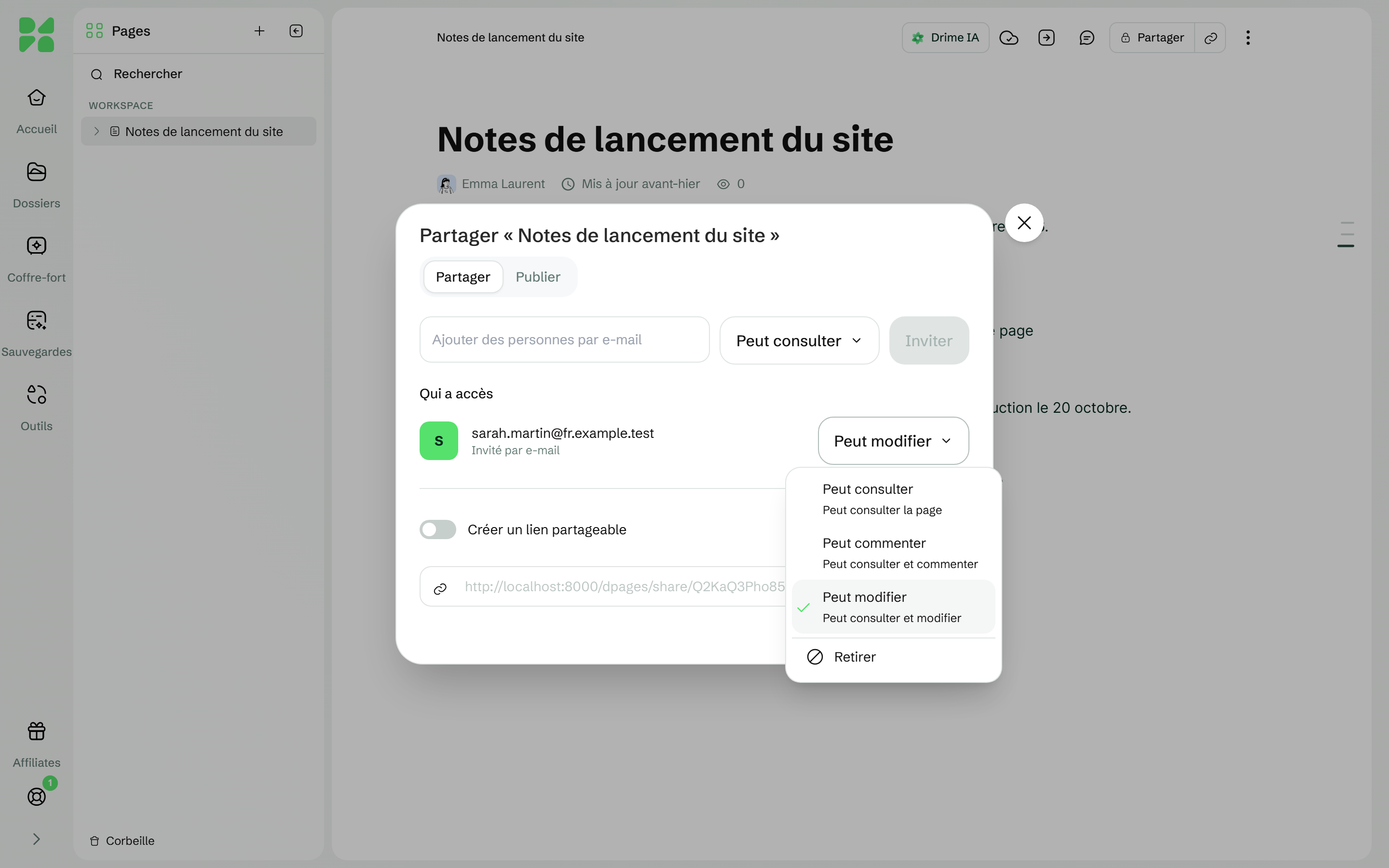Viewport: 1389px width, 868px height.
Task: Choose Peut consulter option in menu
Action: (x=893, y=499)
